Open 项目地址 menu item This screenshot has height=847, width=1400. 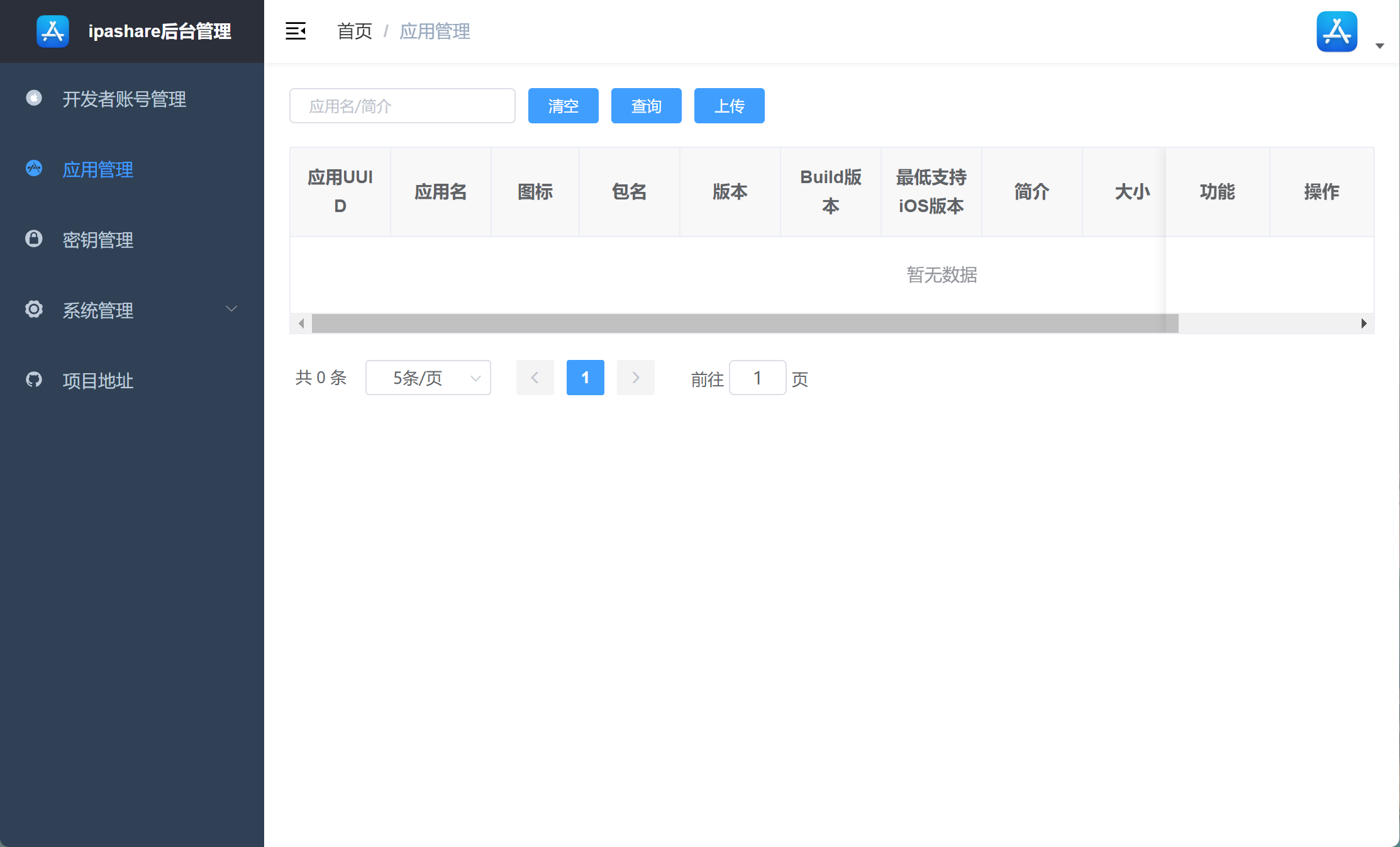(x=132, y=380)
